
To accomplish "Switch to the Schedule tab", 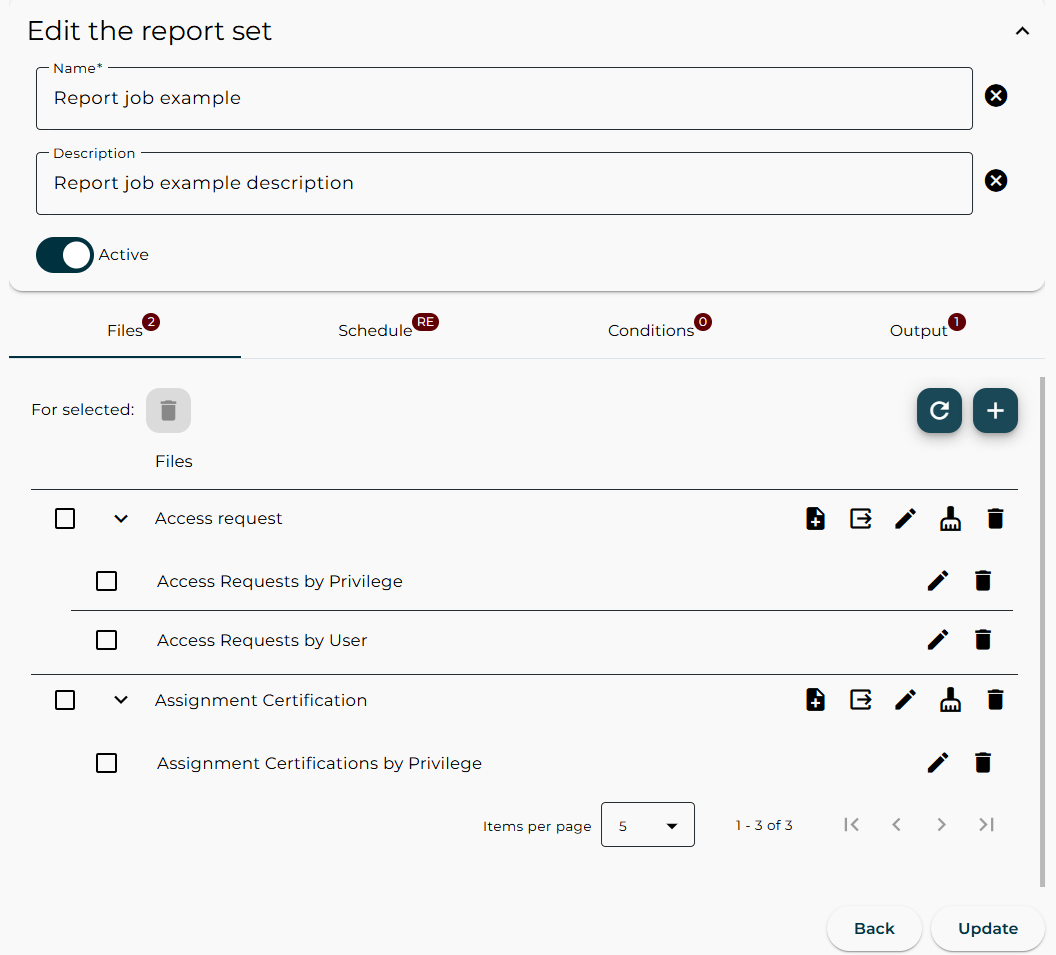I will tap(375, 330).
